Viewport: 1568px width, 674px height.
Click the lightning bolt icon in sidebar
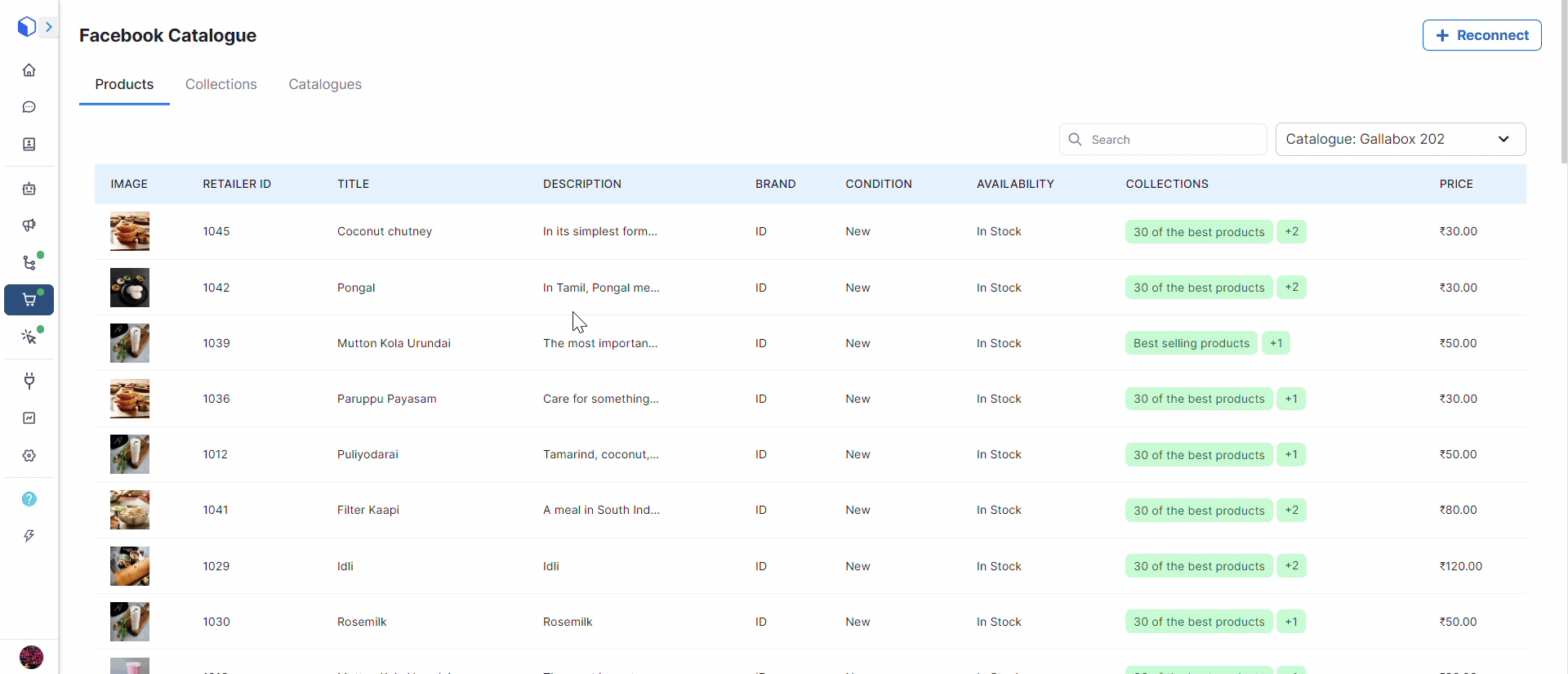29,536
